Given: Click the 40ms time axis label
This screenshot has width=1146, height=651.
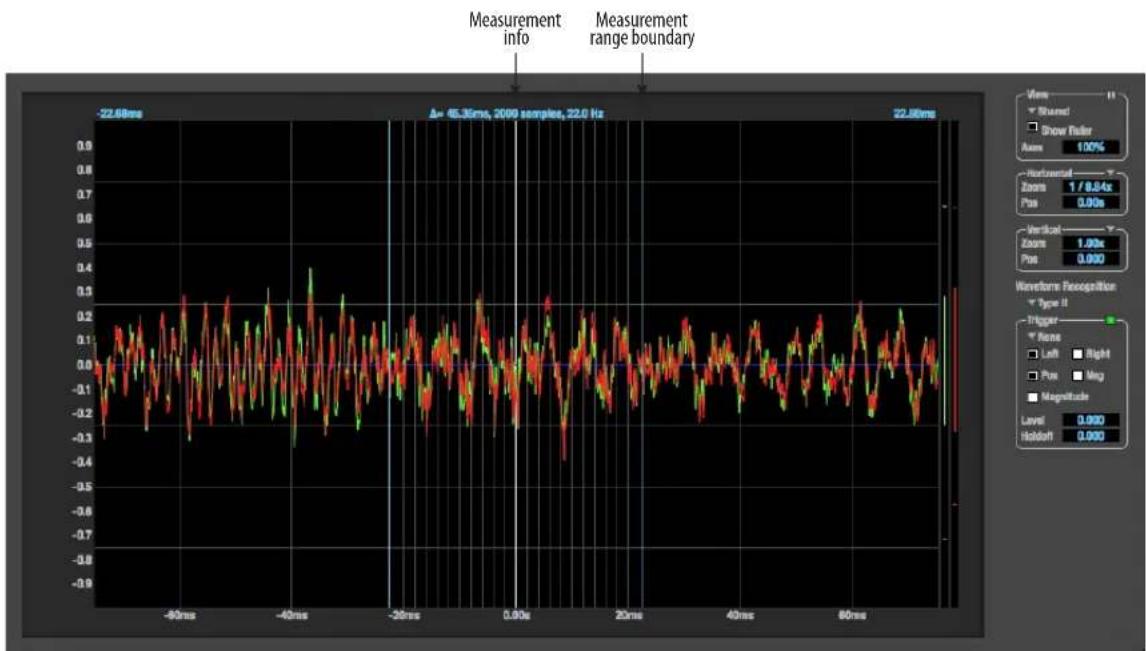Looking at the screenshot, I should (740, 615).
